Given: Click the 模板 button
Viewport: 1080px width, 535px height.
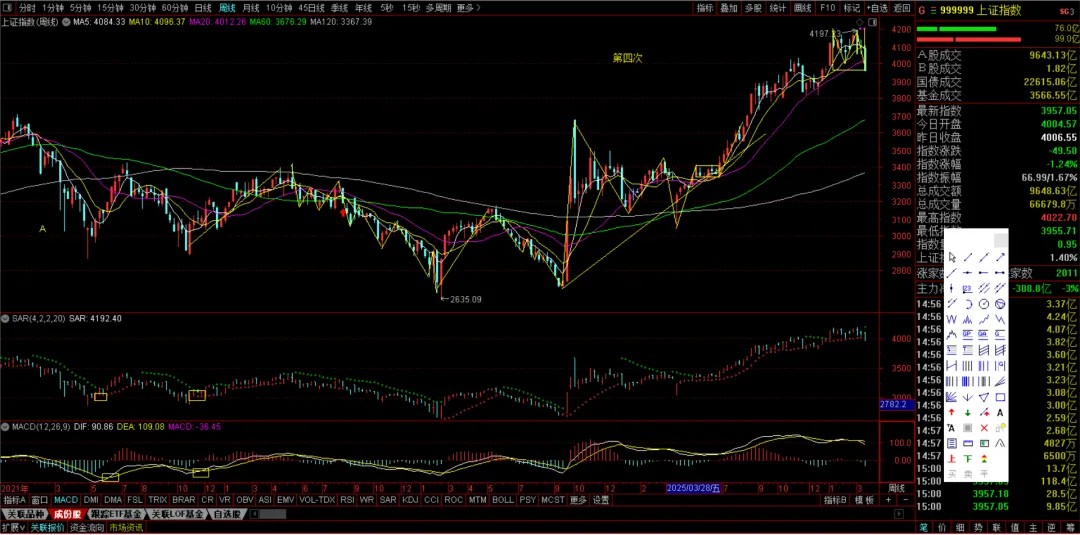Looking at the screenshot, I should tap(864, 500).
